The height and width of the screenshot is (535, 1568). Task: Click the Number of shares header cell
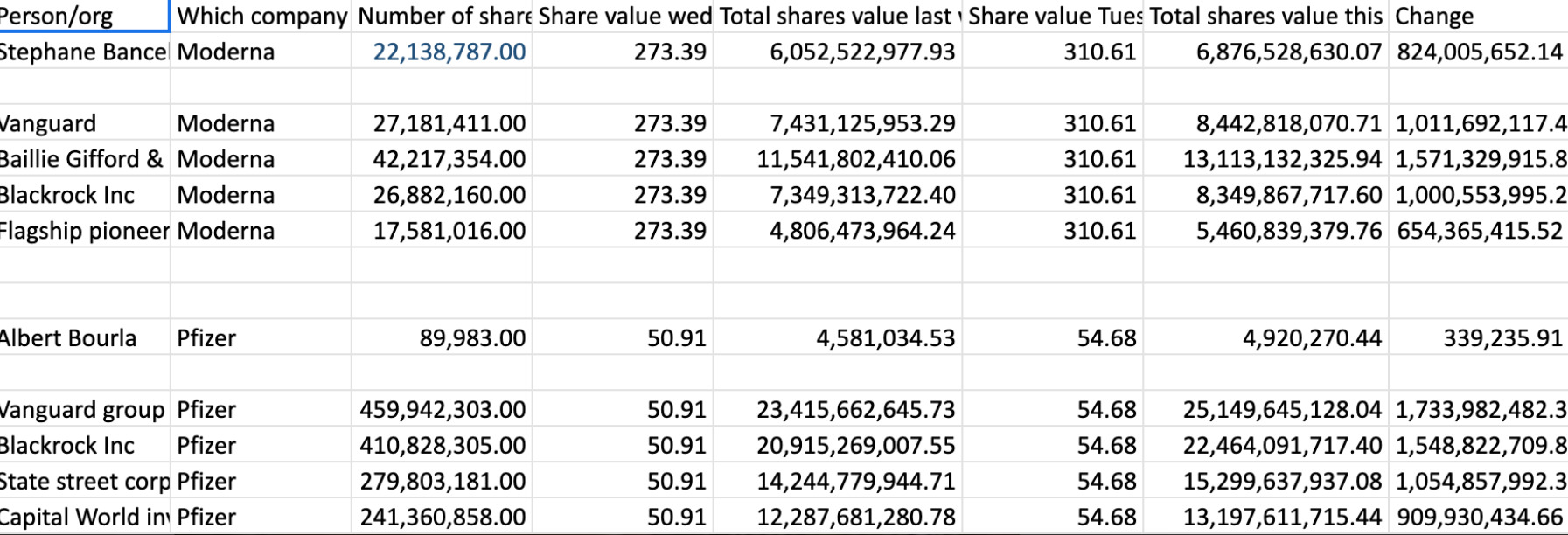click(x=442, y=16)
